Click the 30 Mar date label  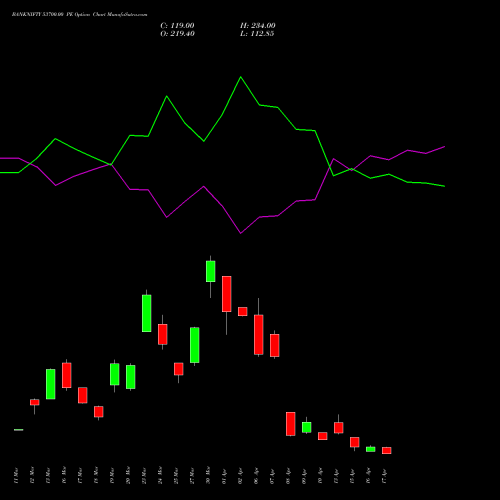[208, 475]
